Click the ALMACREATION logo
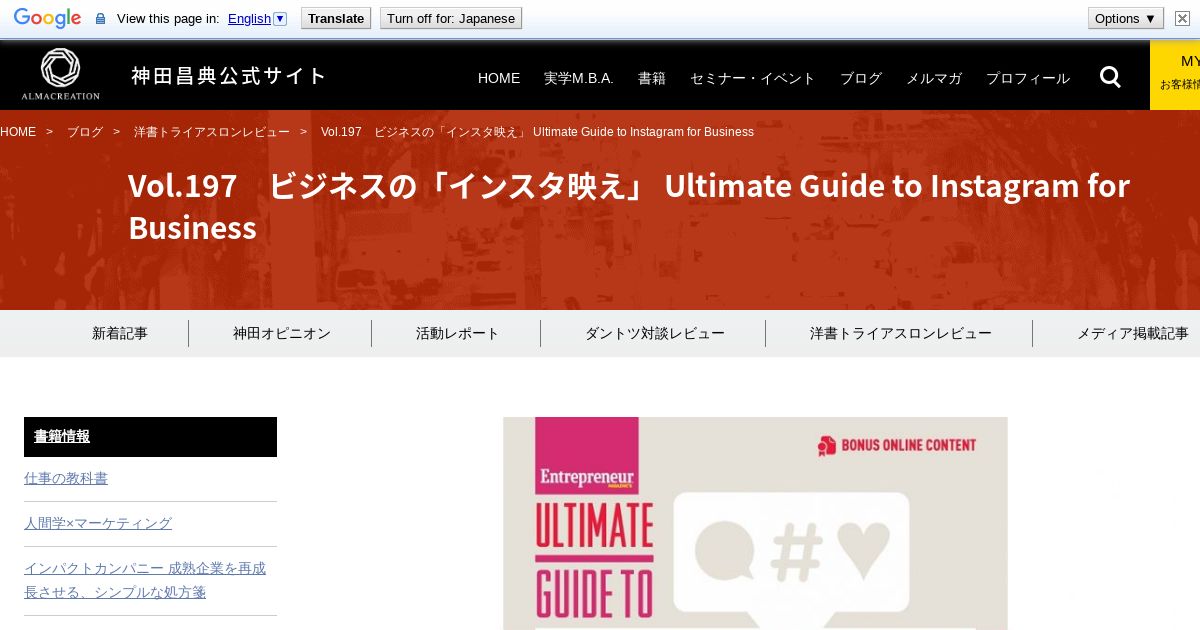 [60, 75]
